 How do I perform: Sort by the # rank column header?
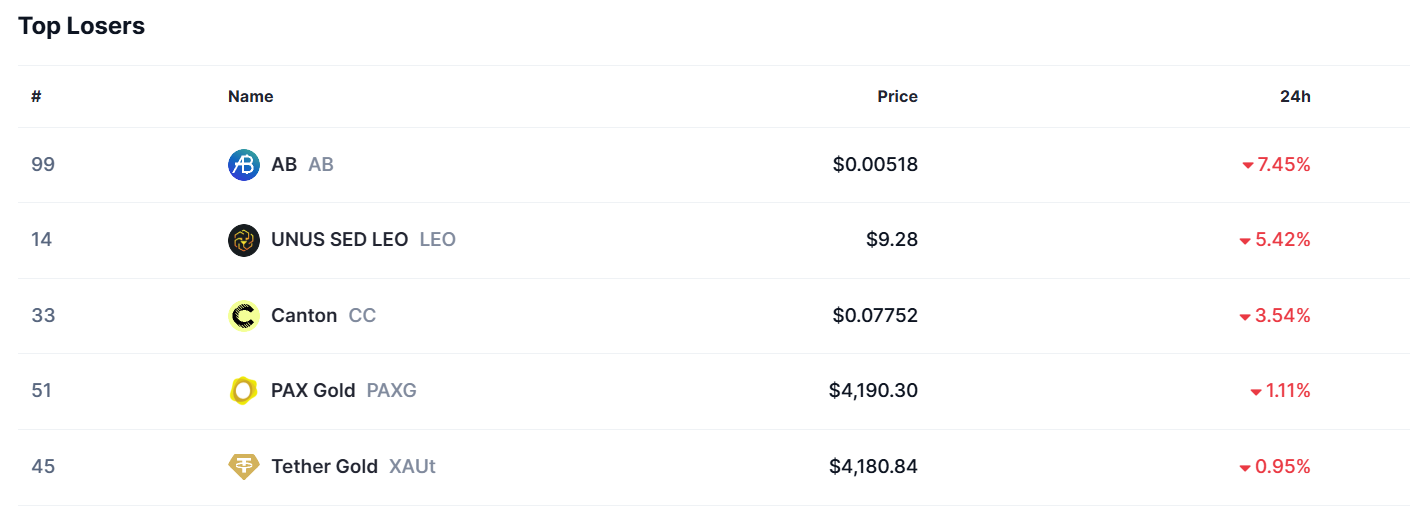click(x=36, y=97)
